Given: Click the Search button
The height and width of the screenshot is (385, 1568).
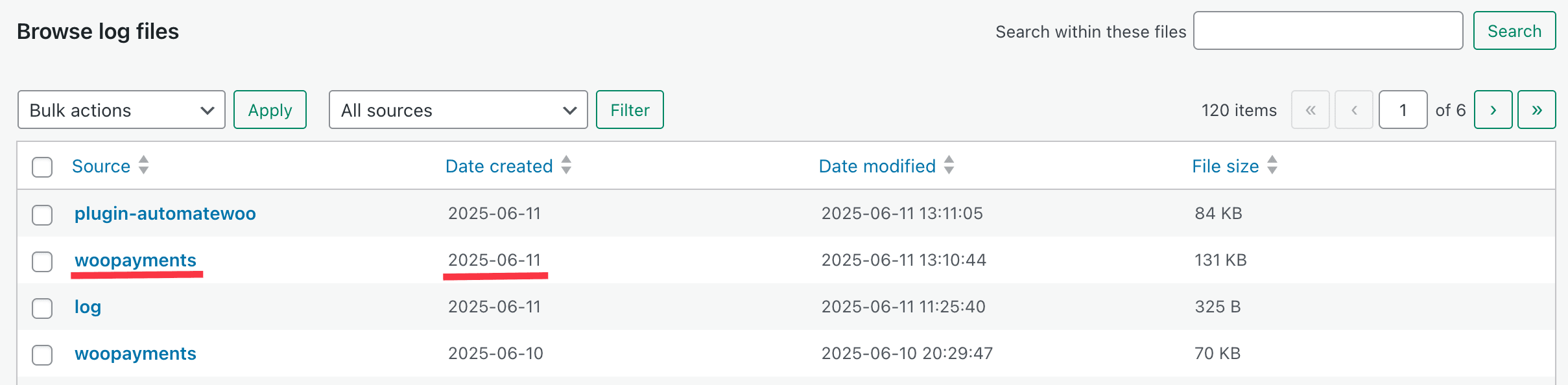Looking at the screenshot, I should point(1514,30).
